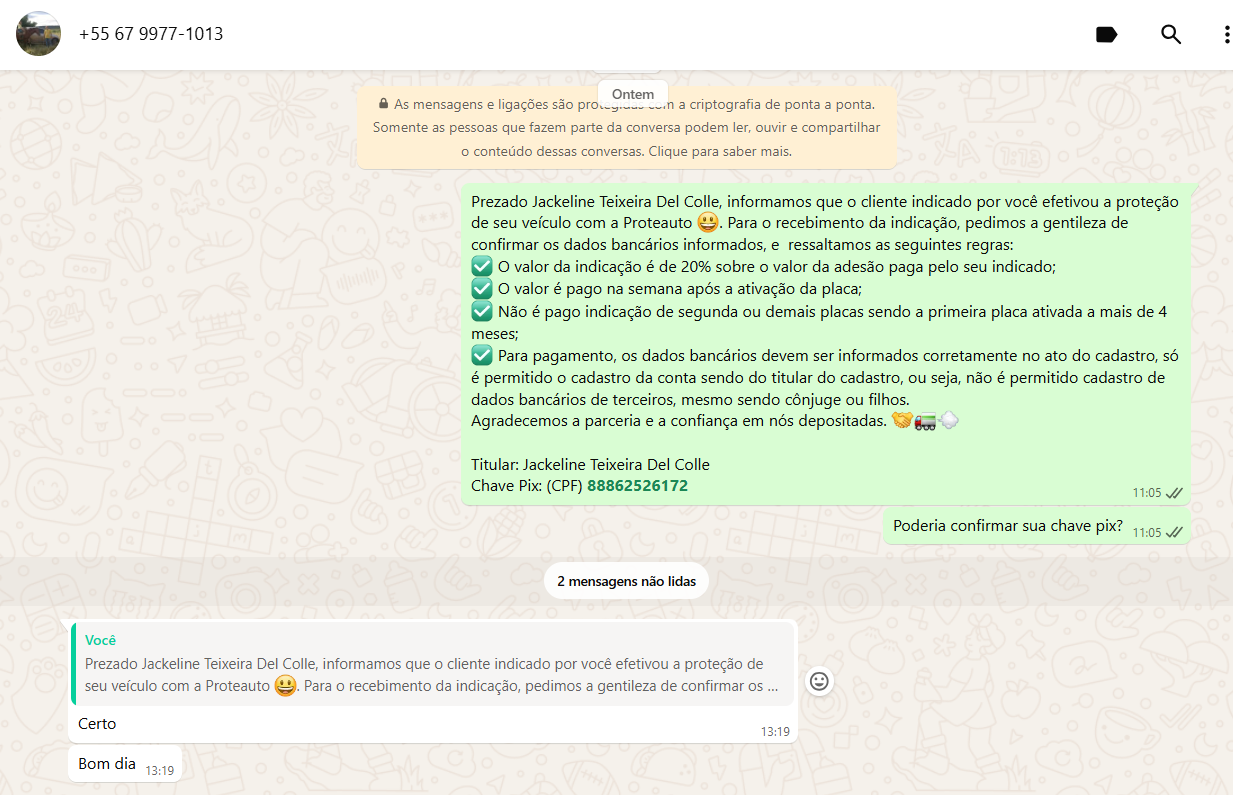Screen dimensions: 1233x795
Task: Open the three-dot chat menu
Action: click(1226, 35)
